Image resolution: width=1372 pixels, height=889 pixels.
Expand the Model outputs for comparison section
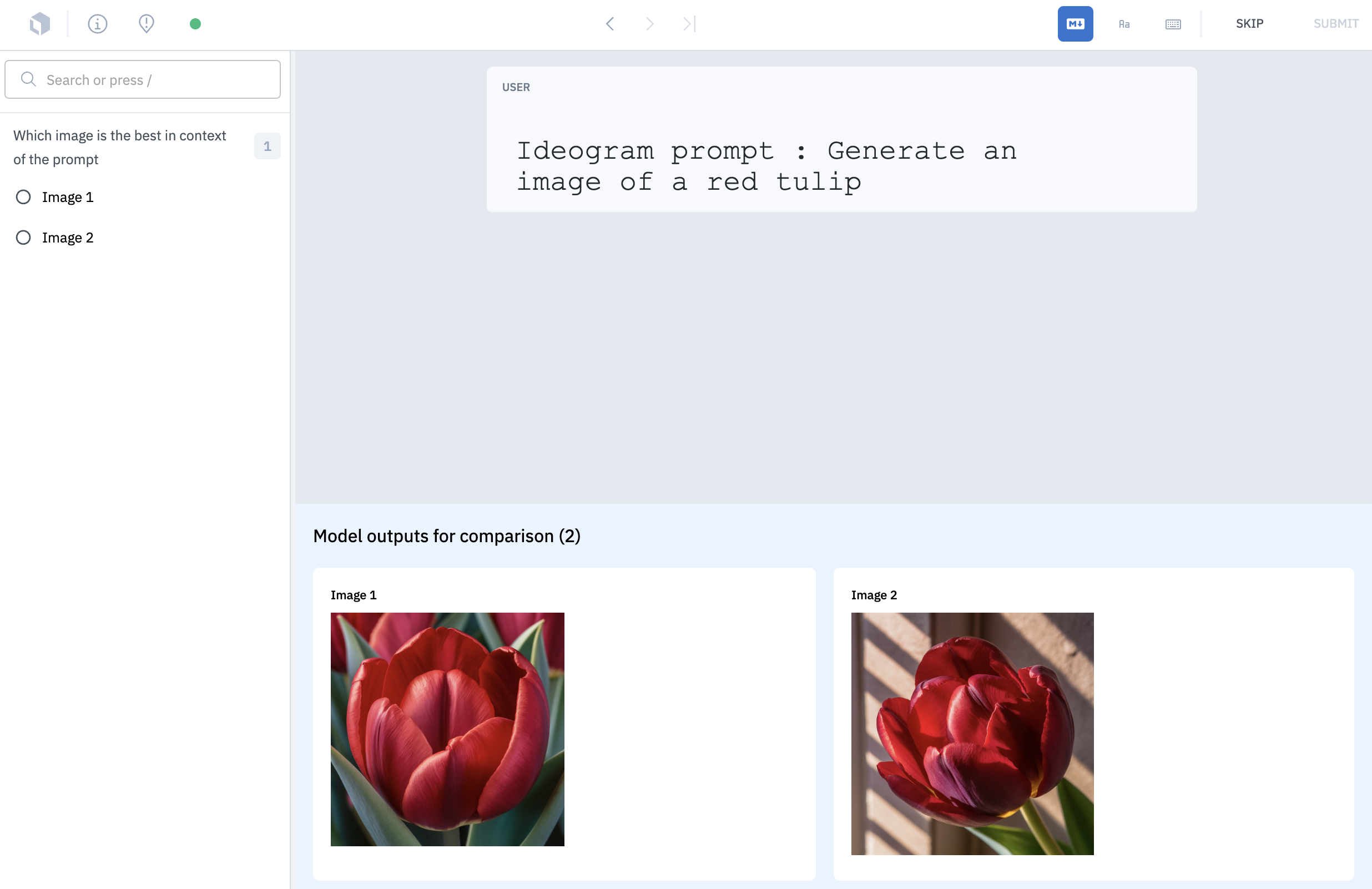pos(447,536)
